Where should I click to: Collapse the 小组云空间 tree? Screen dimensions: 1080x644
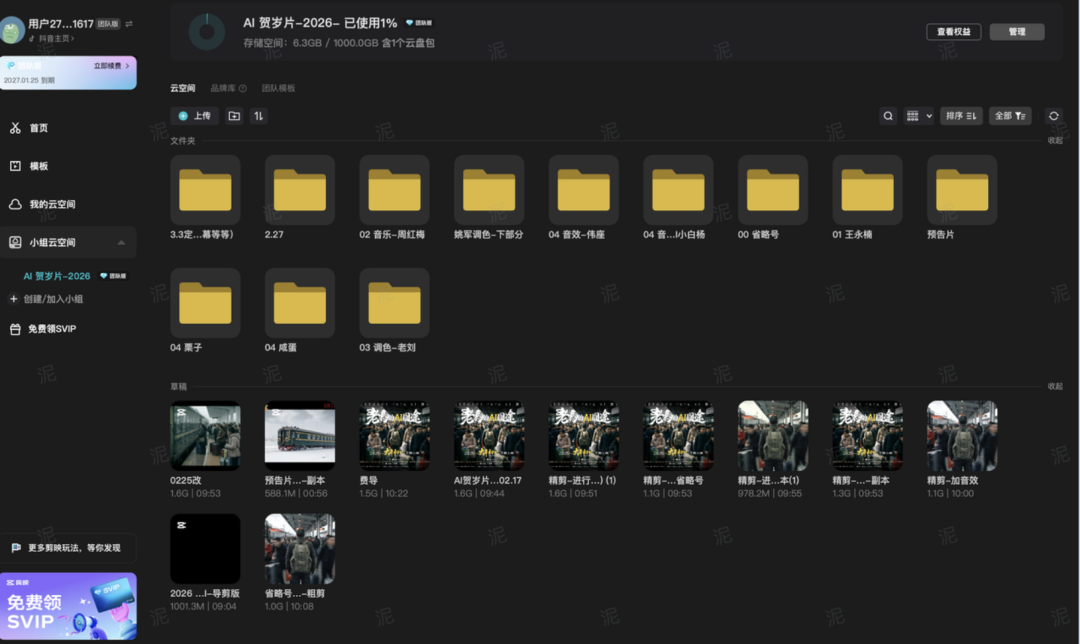click(x=121, y=242)
